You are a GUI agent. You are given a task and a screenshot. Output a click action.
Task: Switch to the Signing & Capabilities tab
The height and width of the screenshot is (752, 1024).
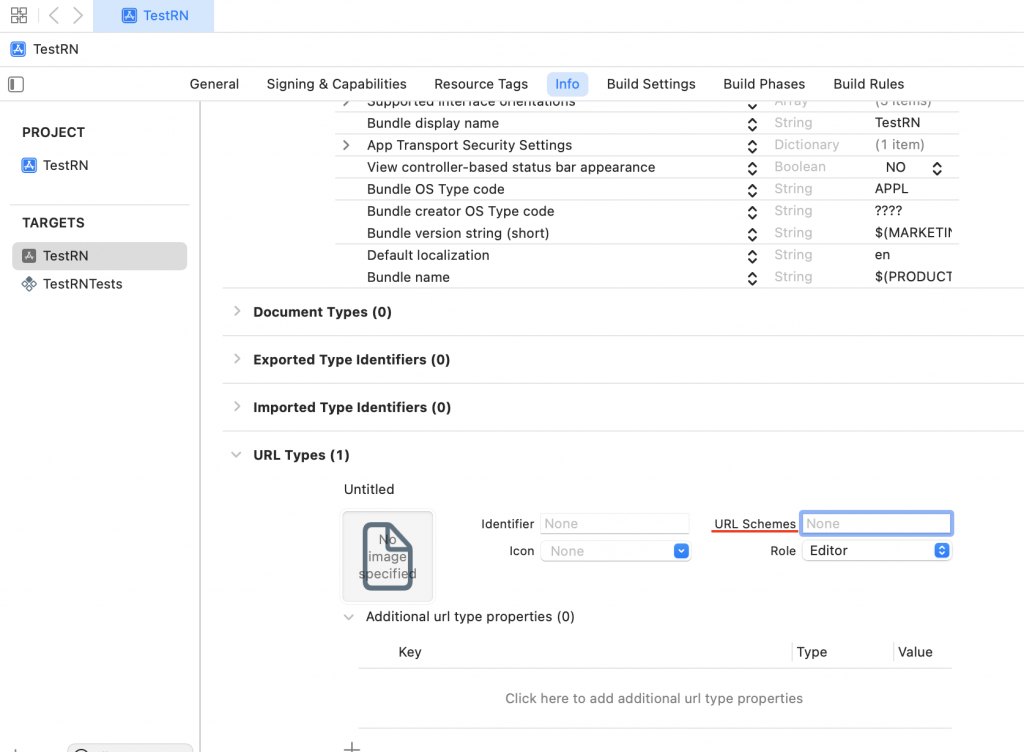[x=336, y=84]
